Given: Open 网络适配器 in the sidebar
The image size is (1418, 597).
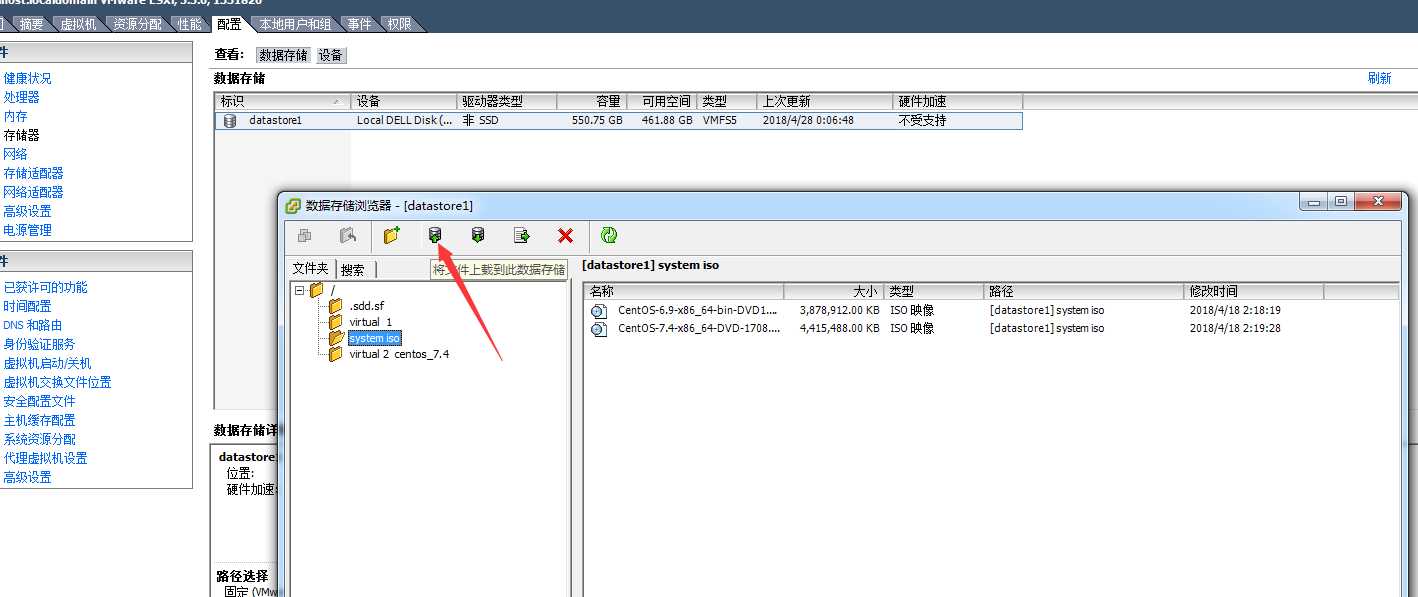Looking at the screenshot, I should pos(33,192).
